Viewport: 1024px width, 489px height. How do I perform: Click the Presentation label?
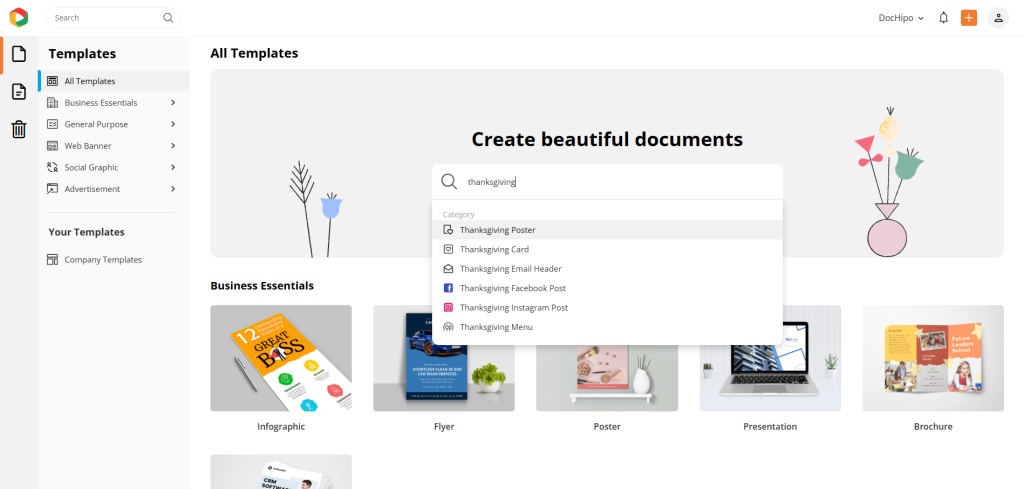(770, 426)
